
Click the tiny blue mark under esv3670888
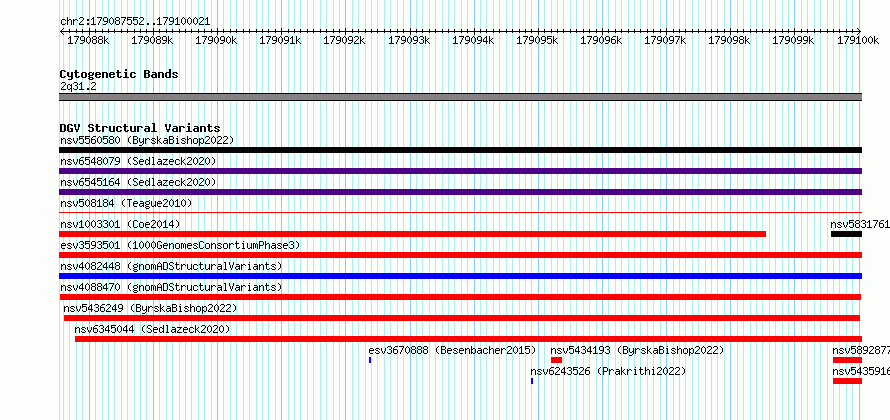(370, 360)
